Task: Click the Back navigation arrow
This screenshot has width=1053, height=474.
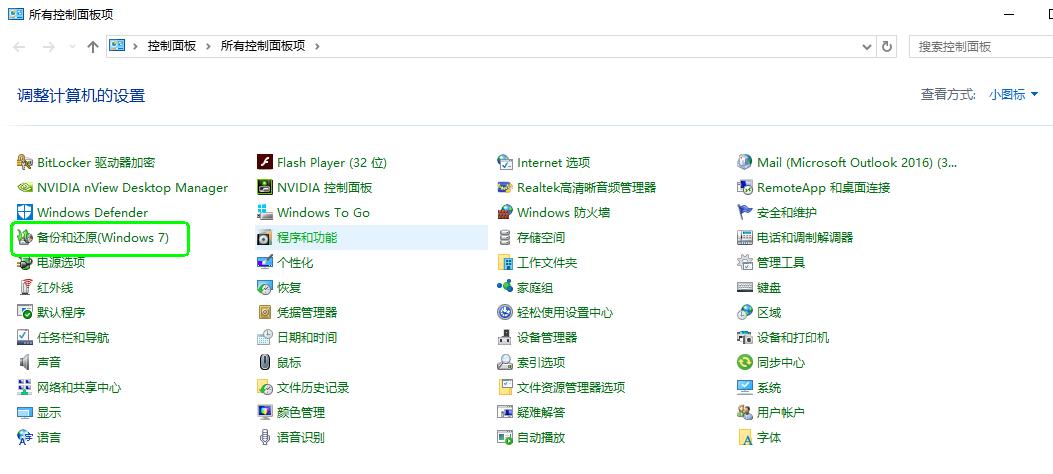Action: click(19, 47)
